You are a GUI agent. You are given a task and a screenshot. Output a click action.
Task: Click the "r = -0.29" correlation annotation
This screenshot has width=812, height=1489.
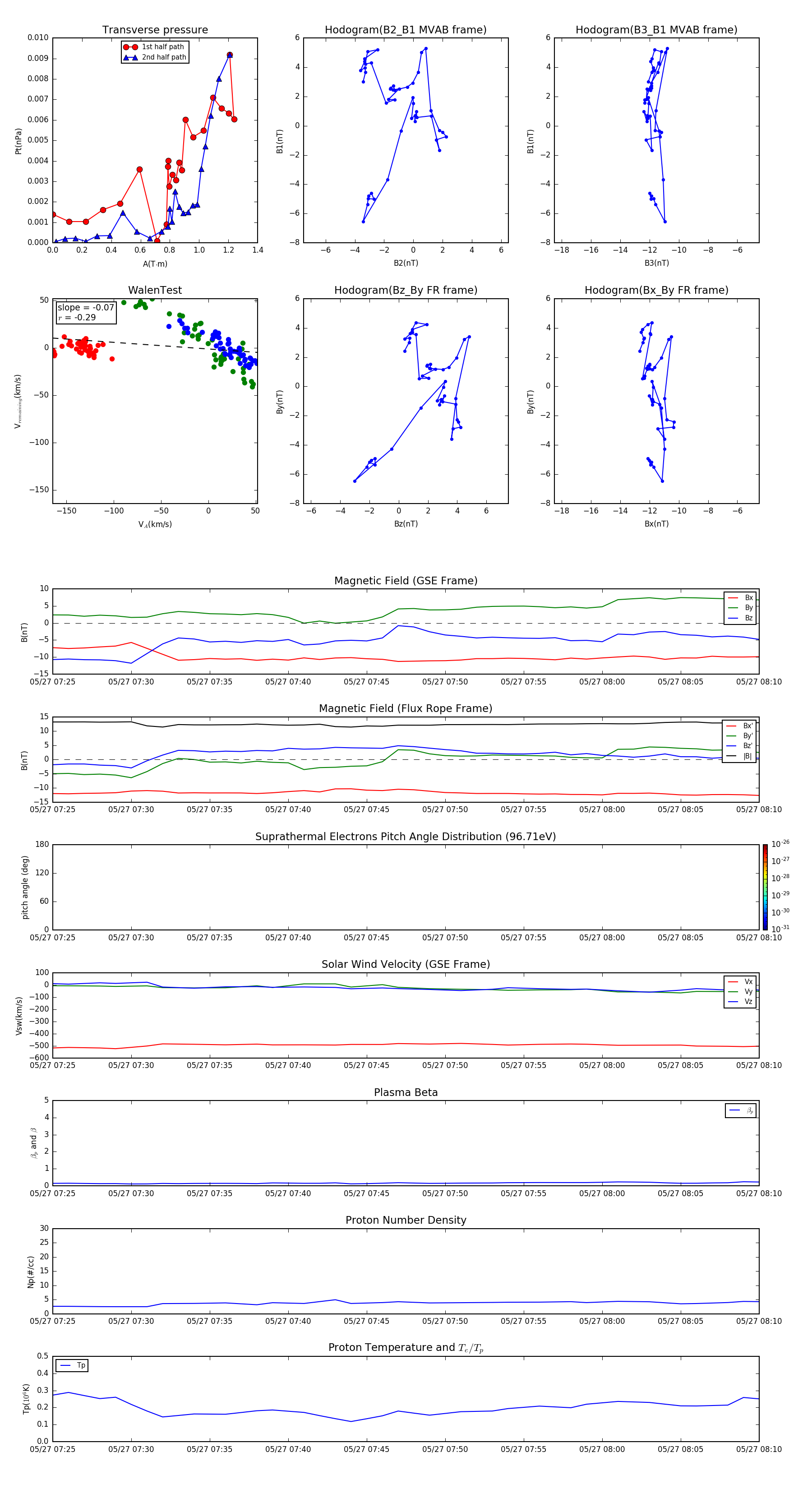pos(77,317)
